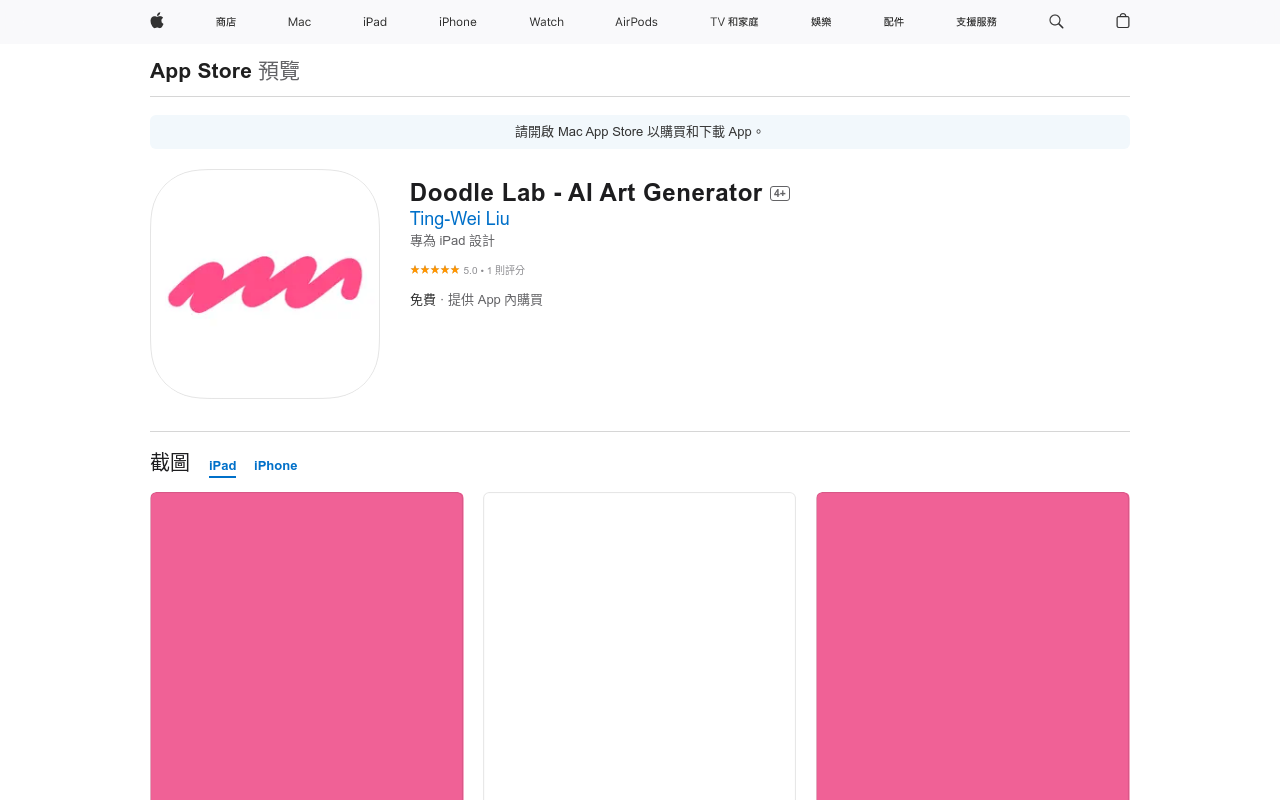Click the 免費 price label
The height and width of the screenshot is (800, 1280).
point(423,300)
